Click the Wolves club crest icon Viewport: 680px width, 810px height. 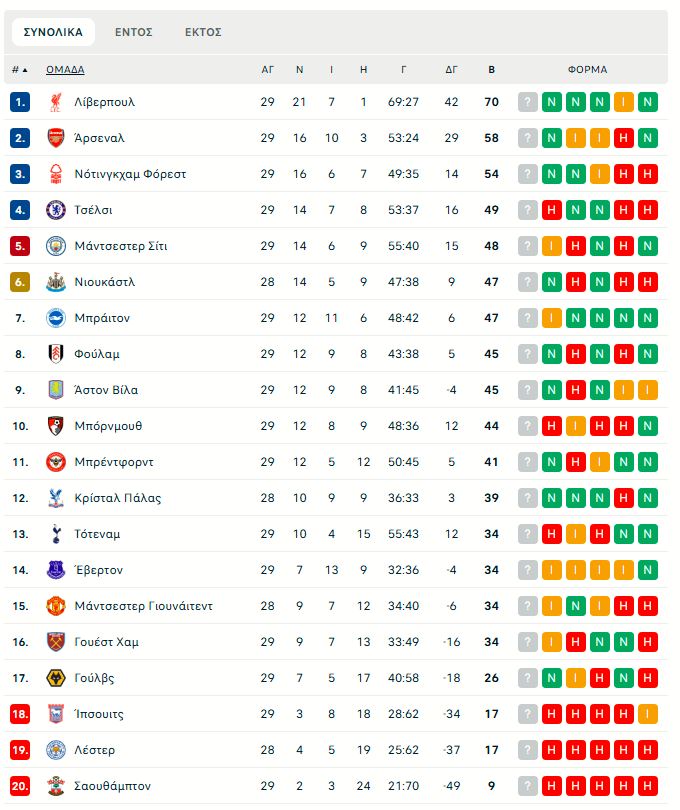[x=56, y=678]
